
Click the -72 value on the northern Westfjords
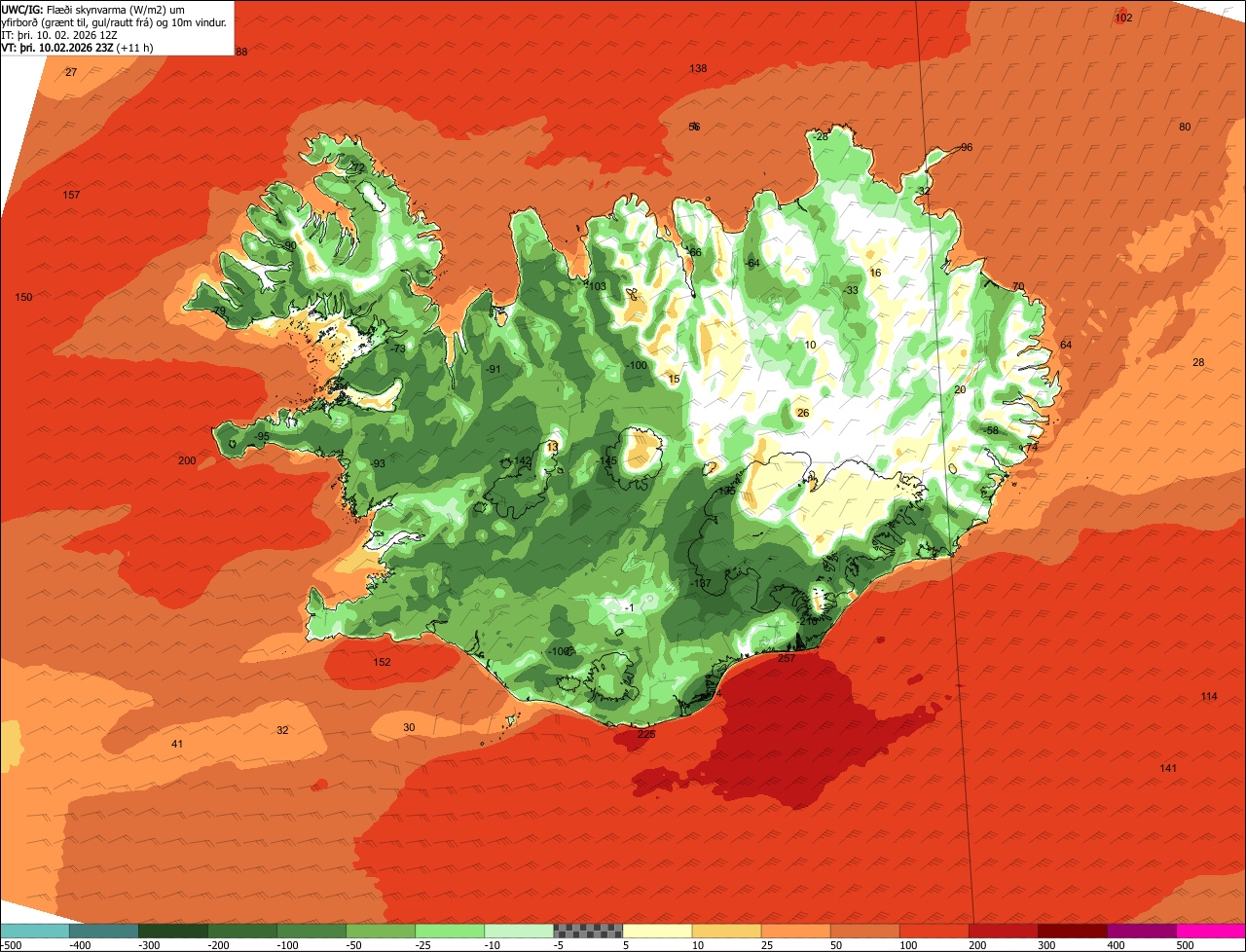click(356, 167)
